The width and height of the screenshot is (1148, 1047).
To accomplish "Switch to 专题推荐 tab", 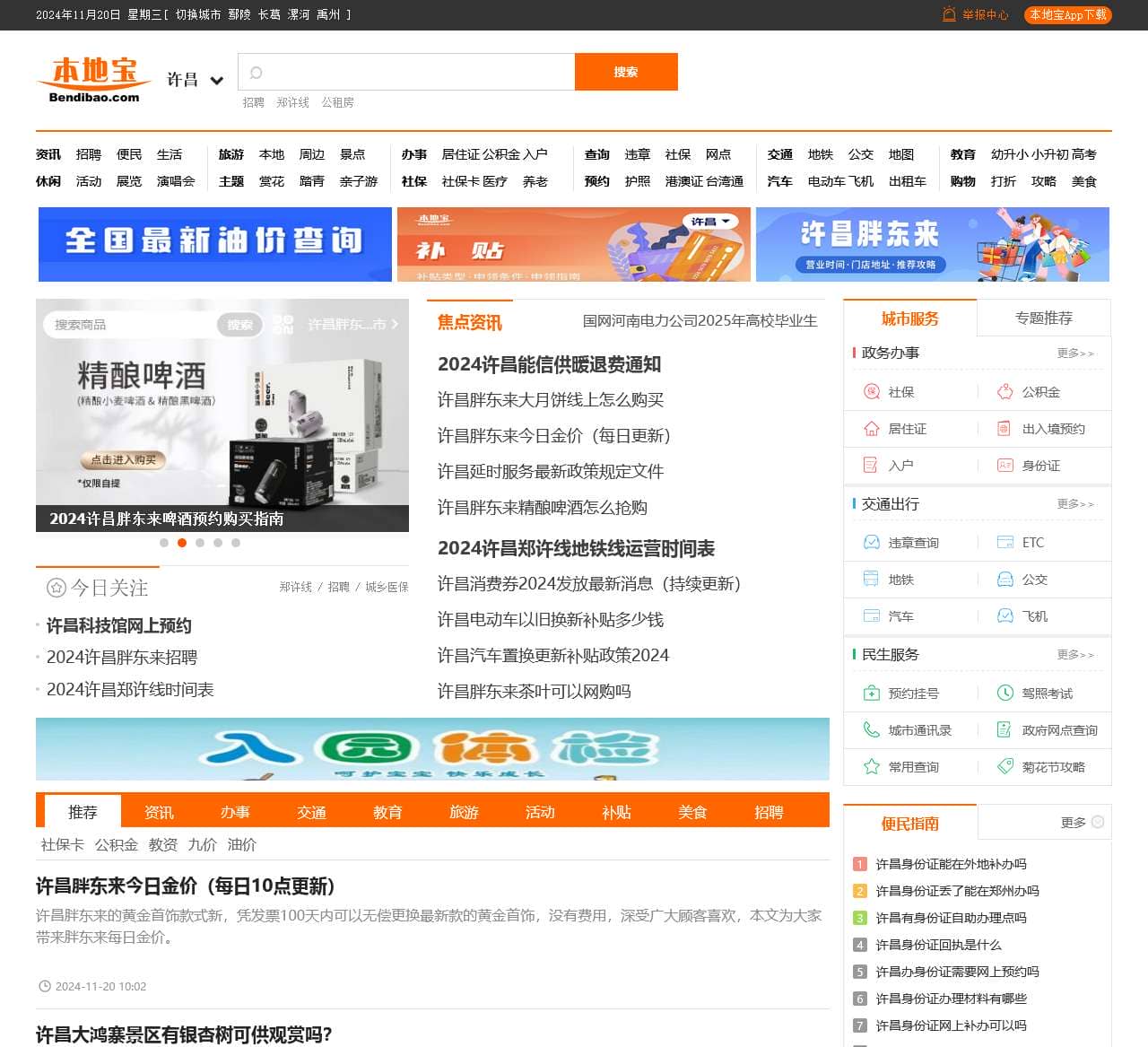I will [x=1044, y=318].
